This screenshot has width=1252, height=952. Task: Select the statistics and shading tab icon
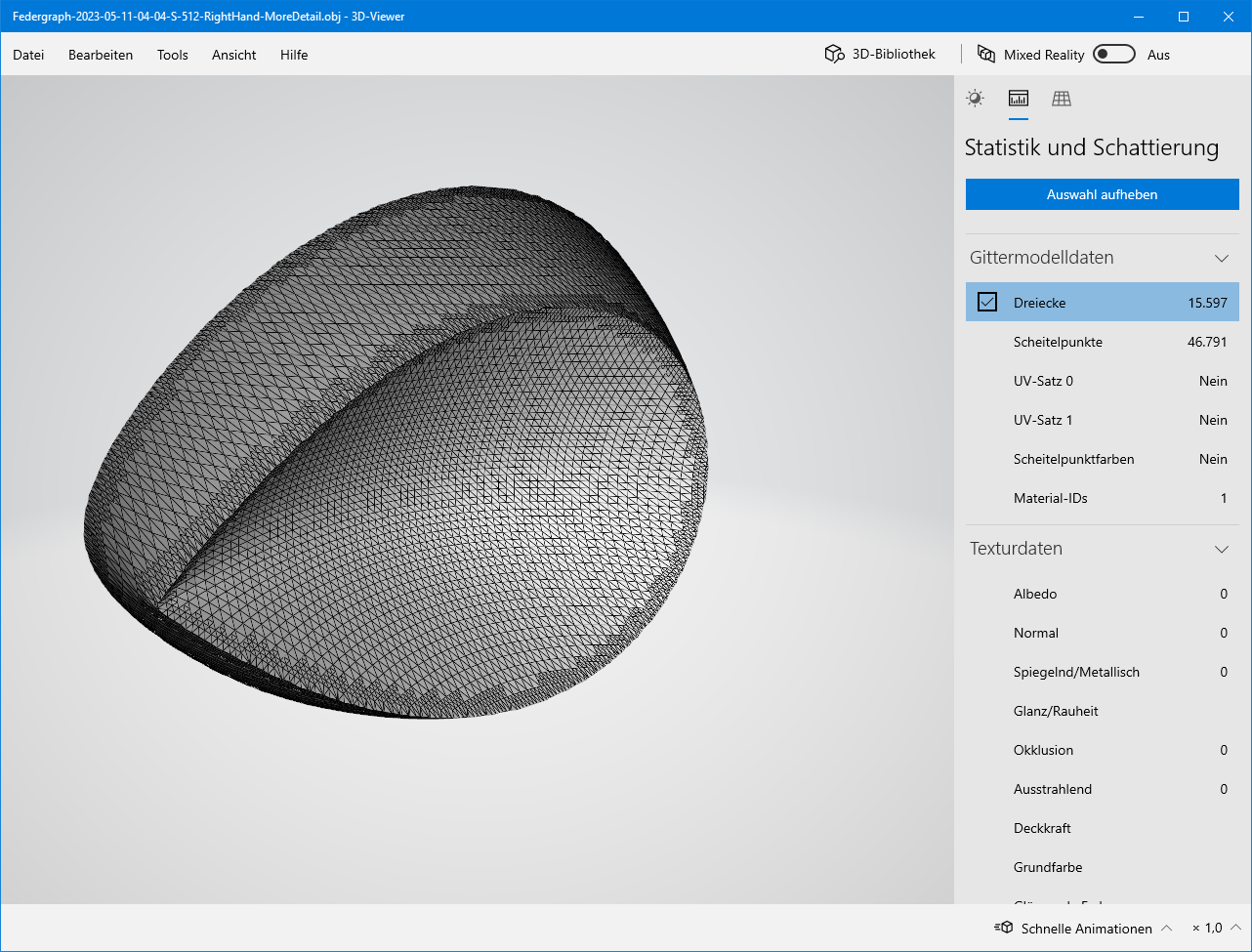pos(1019,98)
